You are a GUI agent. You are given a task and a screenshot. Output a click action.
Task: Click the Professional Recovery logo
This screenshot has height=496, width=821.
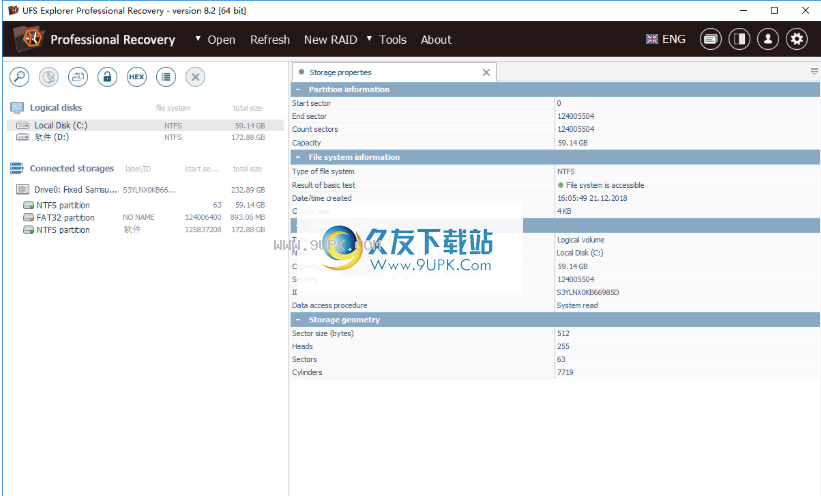(28, 39)
